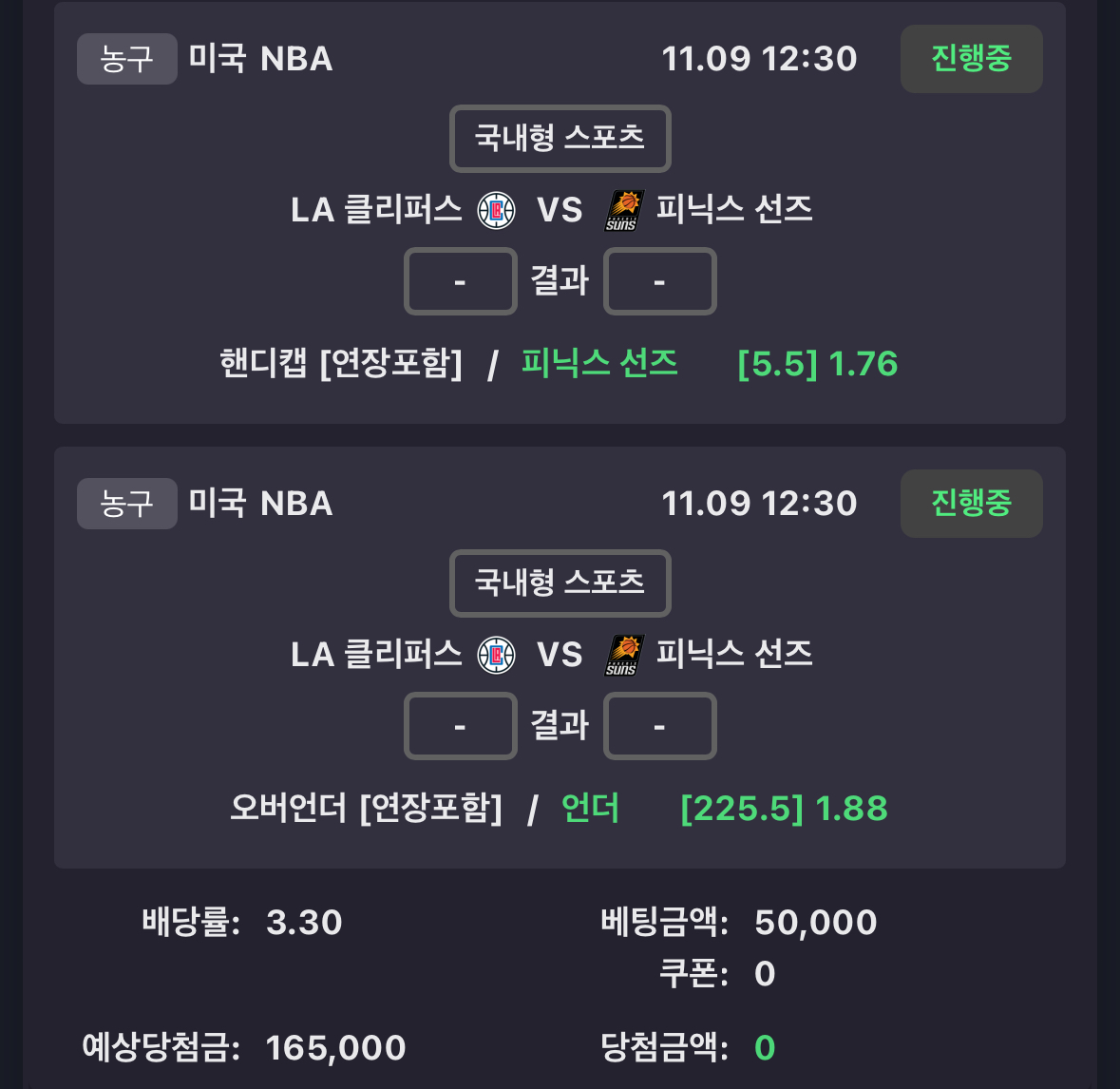This screenshot has height=1089, width=1120.
Task: Click the 예상당첨금 value 165,000
Action: pos(335,1048)
